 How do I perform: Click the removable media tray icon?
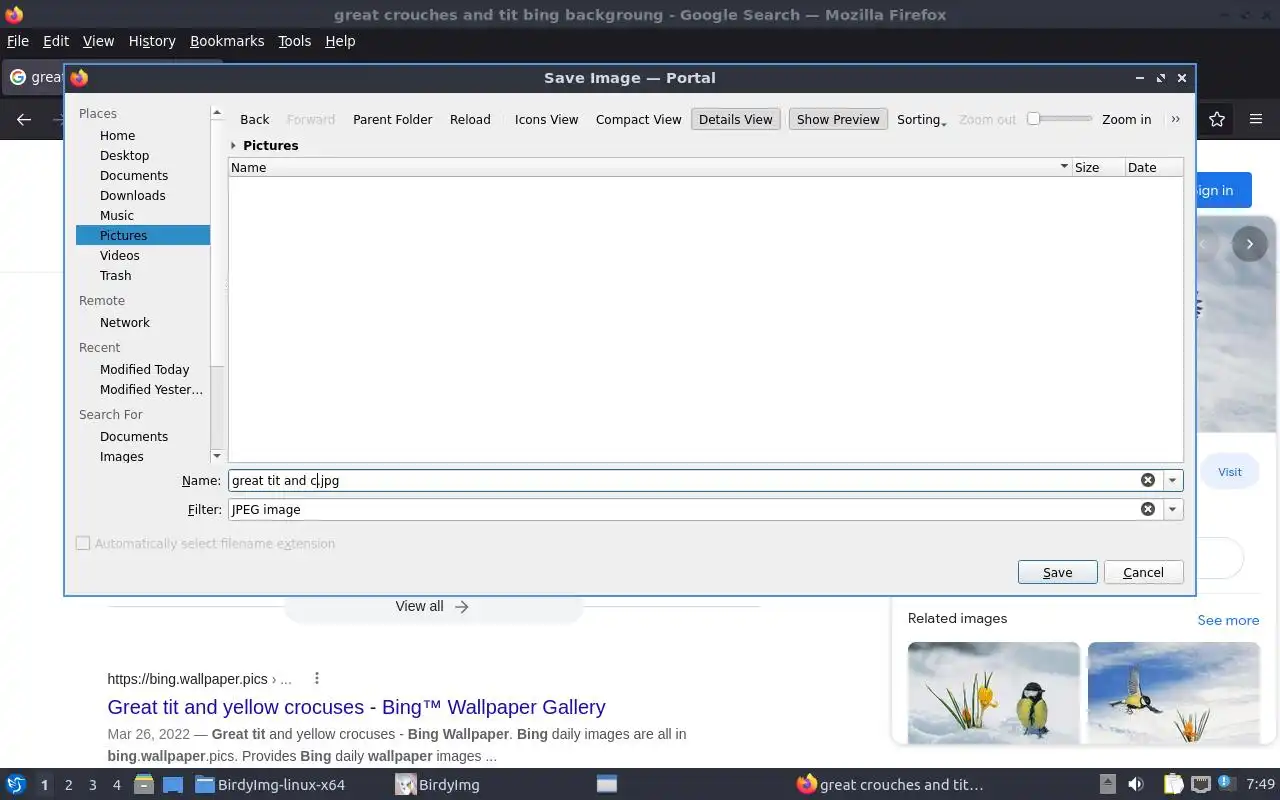click(x=1107, y=785)
